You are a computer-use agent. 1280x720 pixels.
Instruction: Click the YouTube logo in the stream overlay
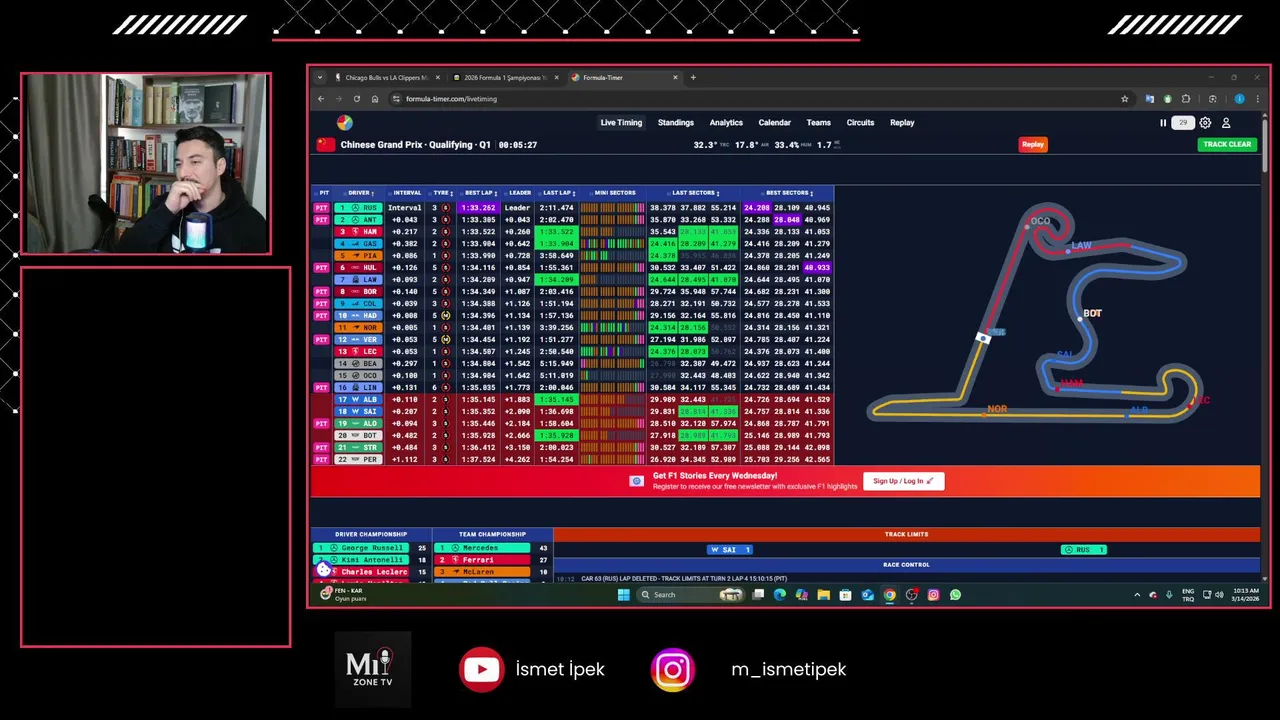(481, 670)
